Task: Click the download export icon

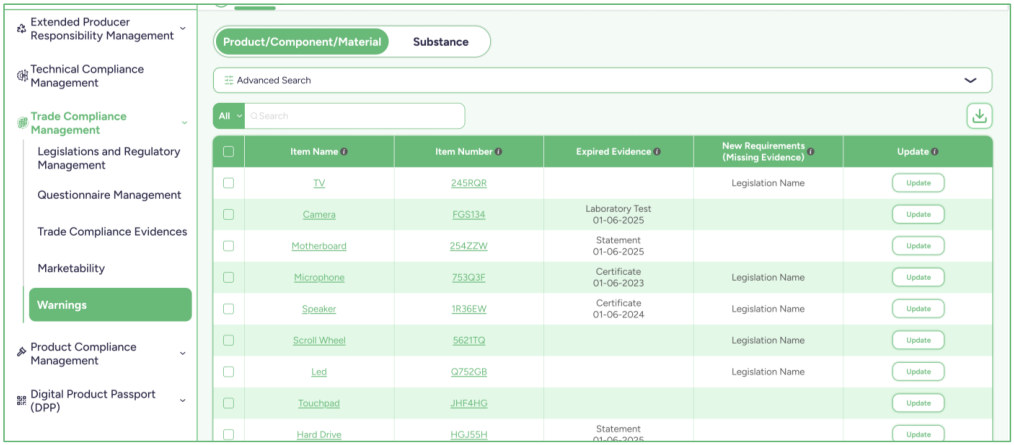Action: point(979,116)
